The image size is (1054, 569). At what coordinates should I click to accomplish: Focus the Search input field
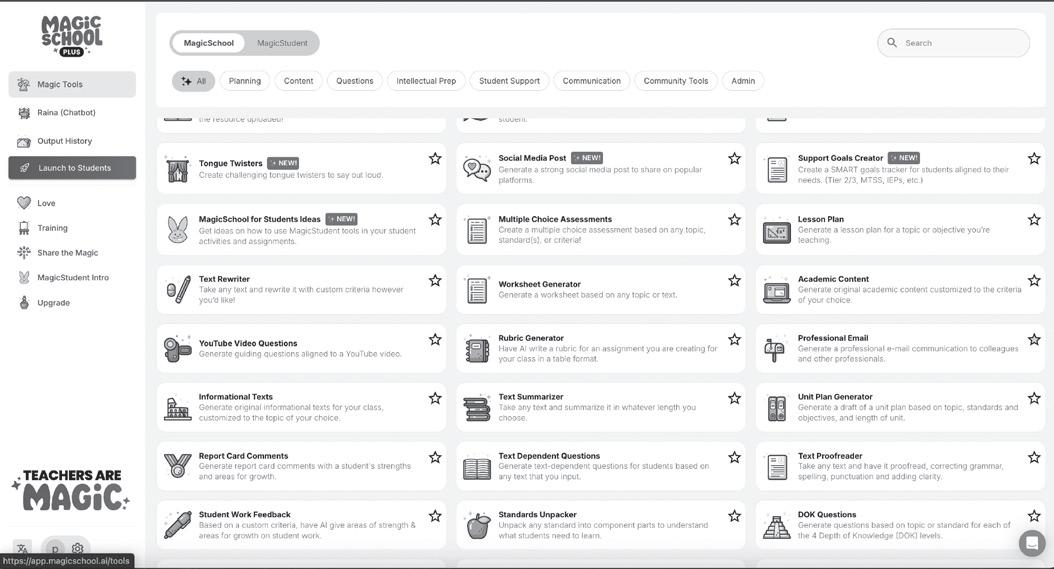[x=953, y=43]
